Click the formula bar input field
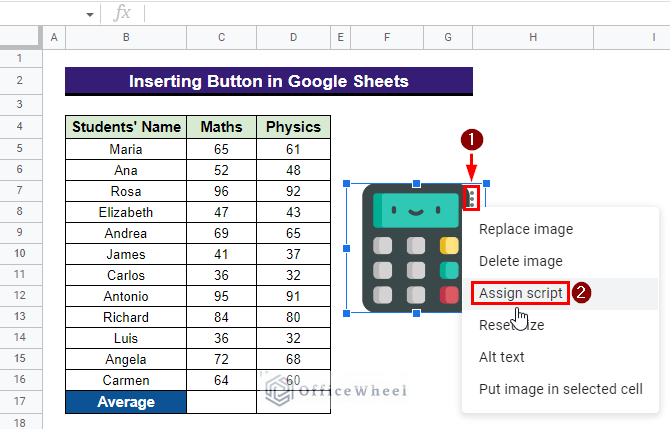This screenshot has height=429, width=670. pyautogui.click(x=400, y=13)
